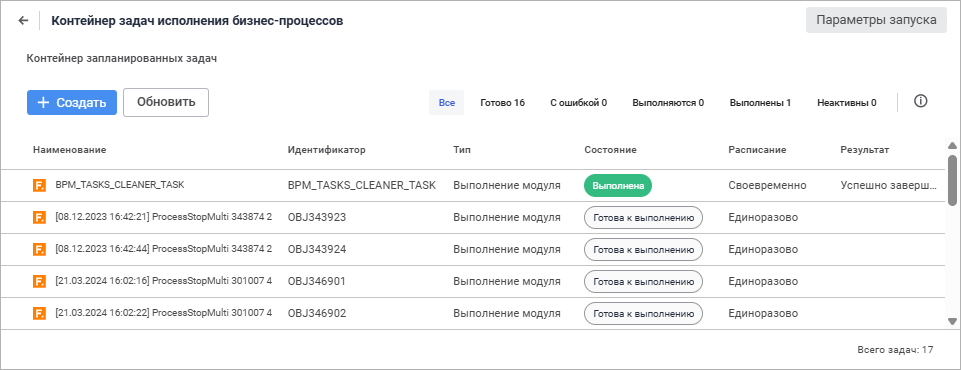Click the Идентификатор column header
The width and height of the screenshot is (961, 370).
pos(327,150)
